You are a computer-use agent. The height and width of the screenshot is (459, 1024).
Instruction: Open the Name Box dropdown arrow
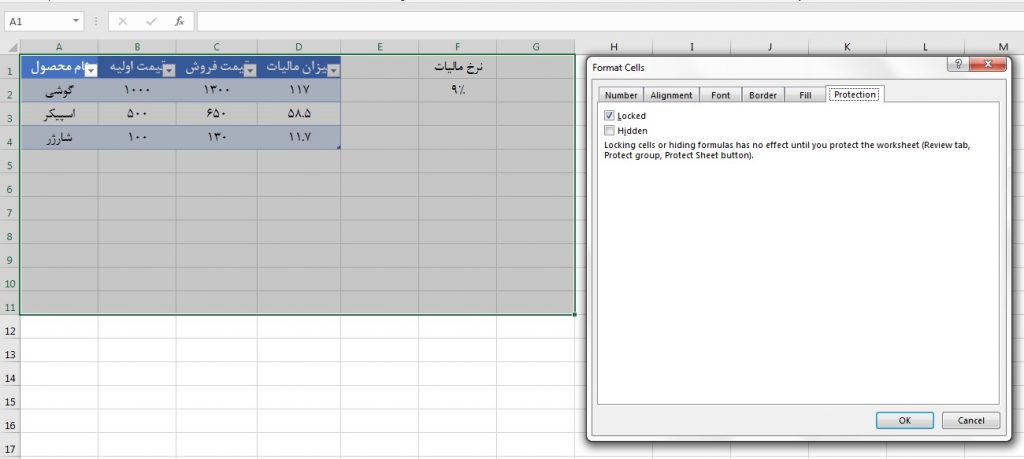coord(76,22)
